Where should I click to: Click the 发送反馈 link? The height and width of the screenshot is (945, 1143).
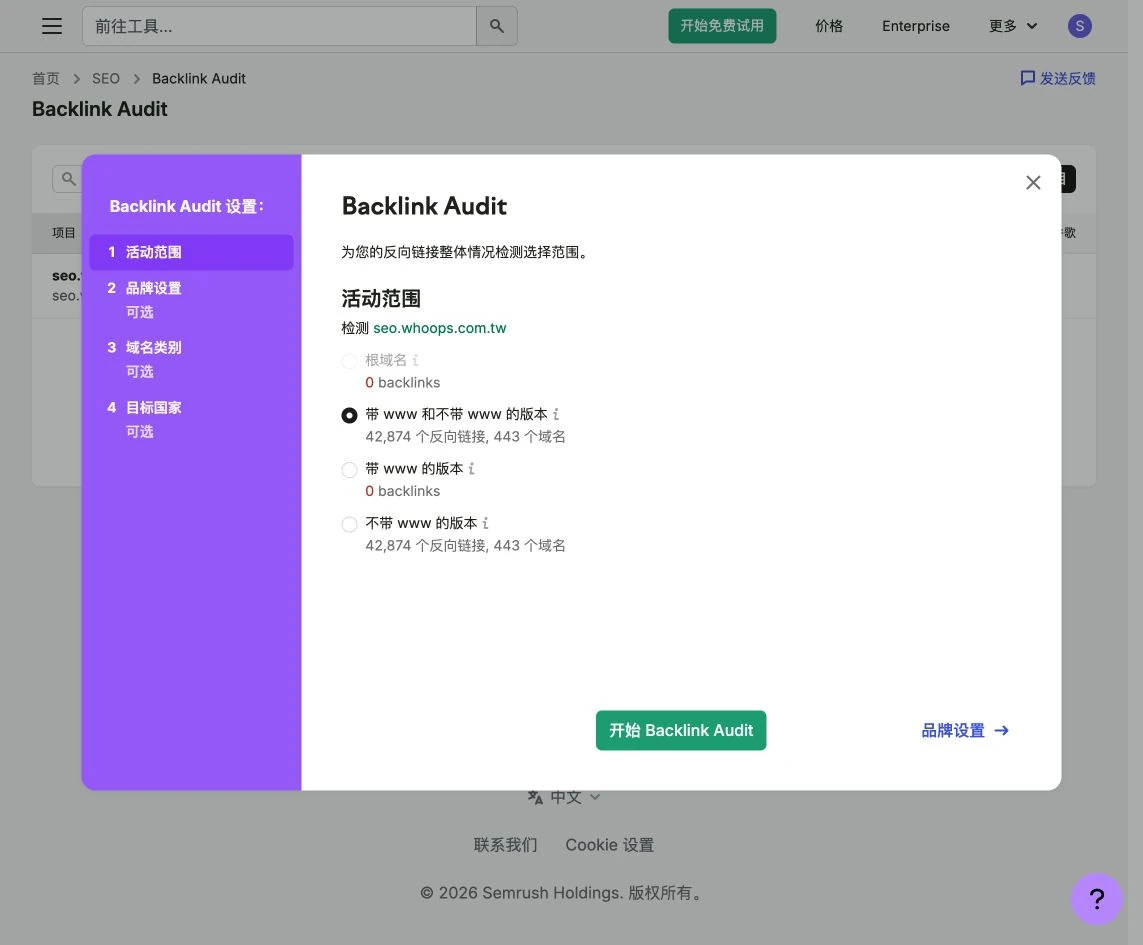click(1058, 78)
